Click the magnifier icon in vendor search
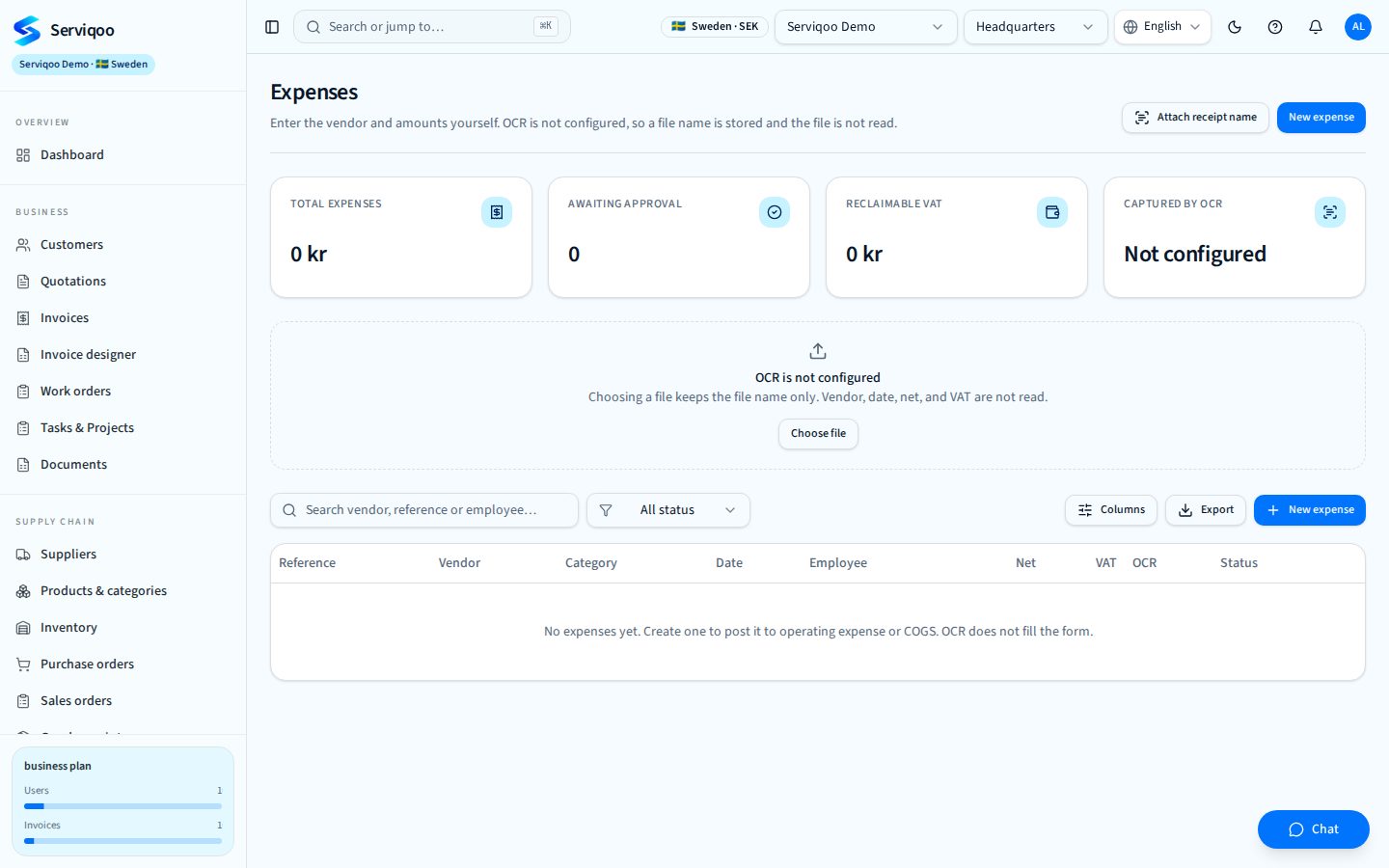The height and width of the screenshot is (868, 1389). click(289, 510)
